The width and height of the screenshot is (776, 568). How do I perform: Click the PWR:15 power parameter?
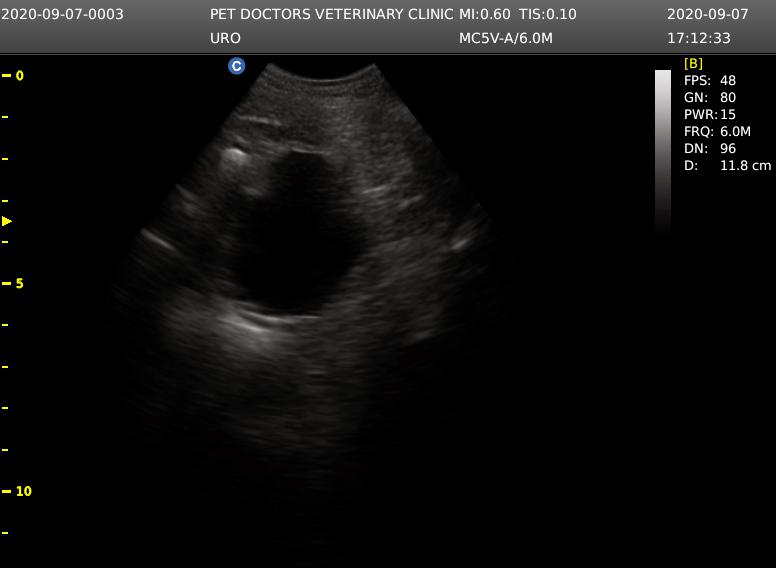click(710, 114)
